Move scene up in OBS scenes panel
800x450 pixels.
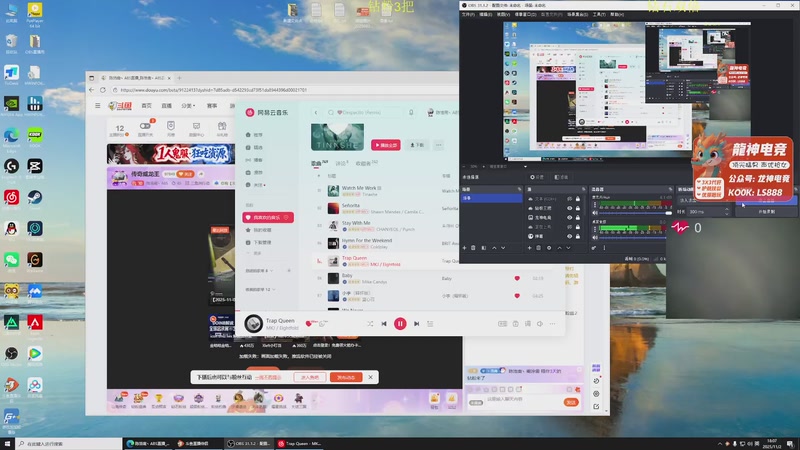point(494,248)
